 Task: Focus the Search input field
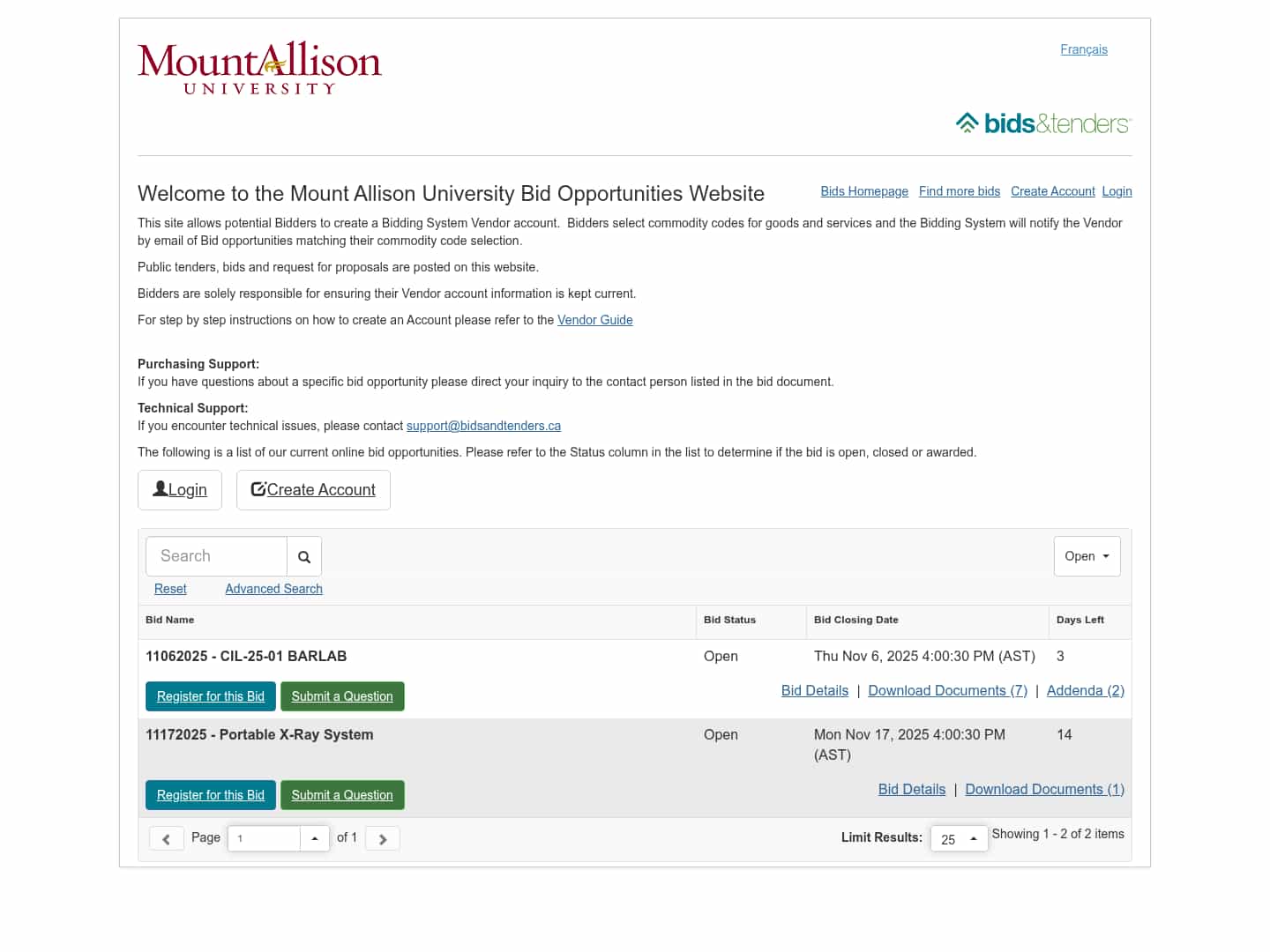pyautogui.click(x=216, y=556)
